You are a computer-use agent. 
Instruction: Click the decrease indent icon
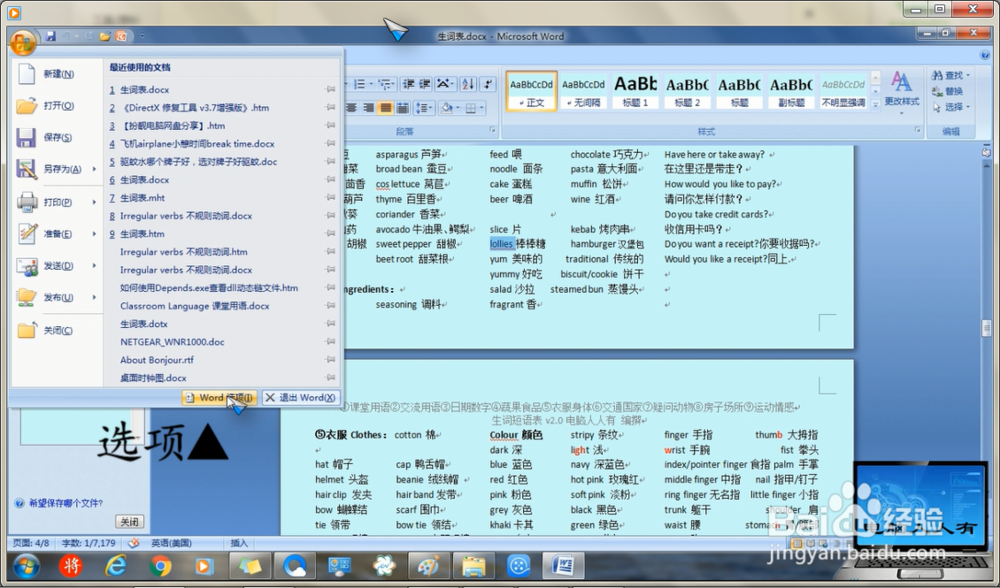tap(409, 84)
